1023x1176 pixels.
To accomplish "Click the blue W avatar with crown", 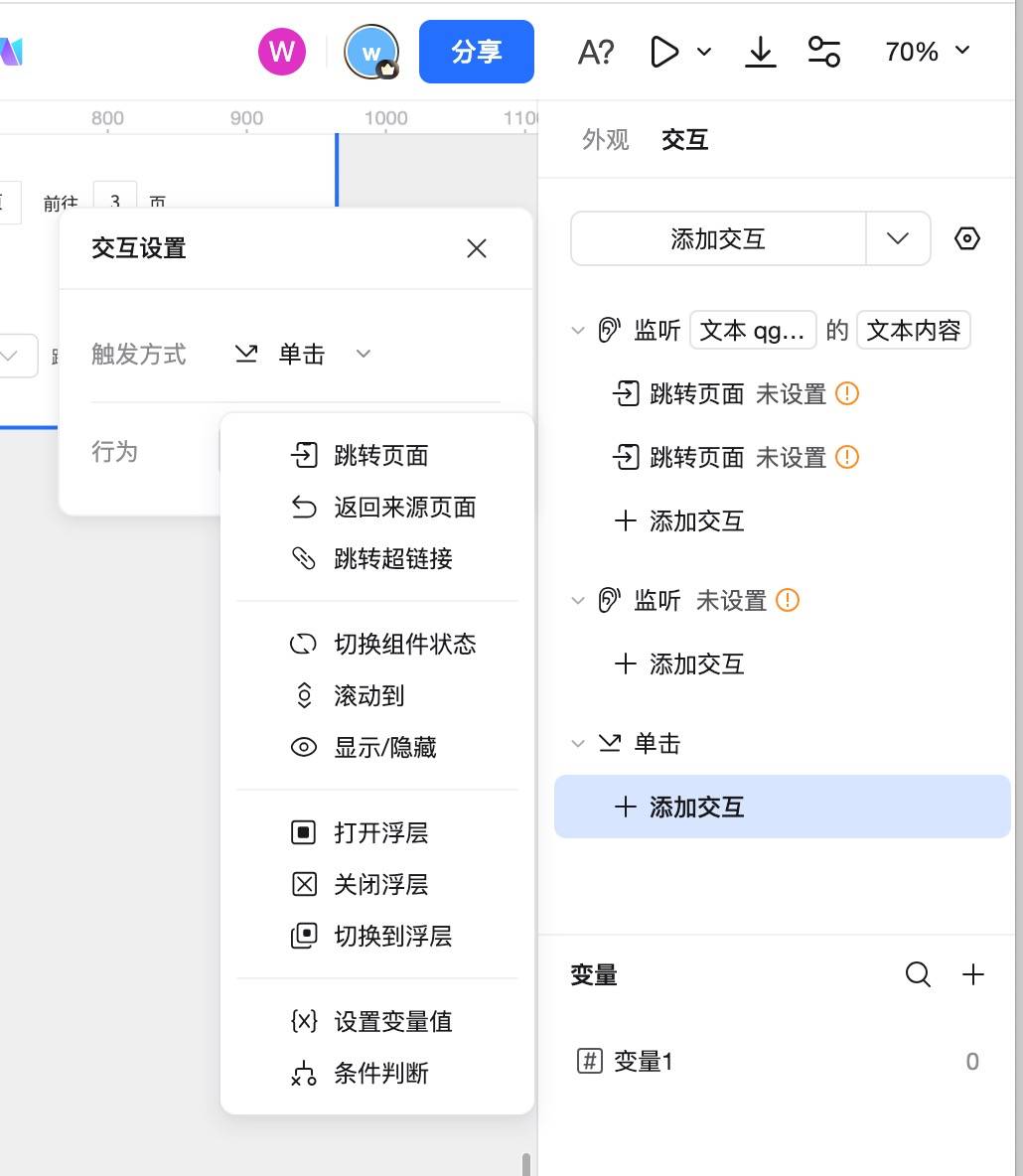I will click(371, 52).
